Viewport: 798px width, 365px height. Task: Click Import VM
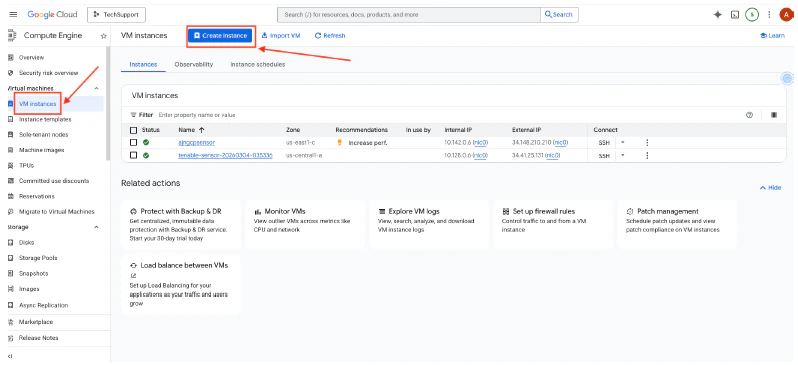pos(281,36)
